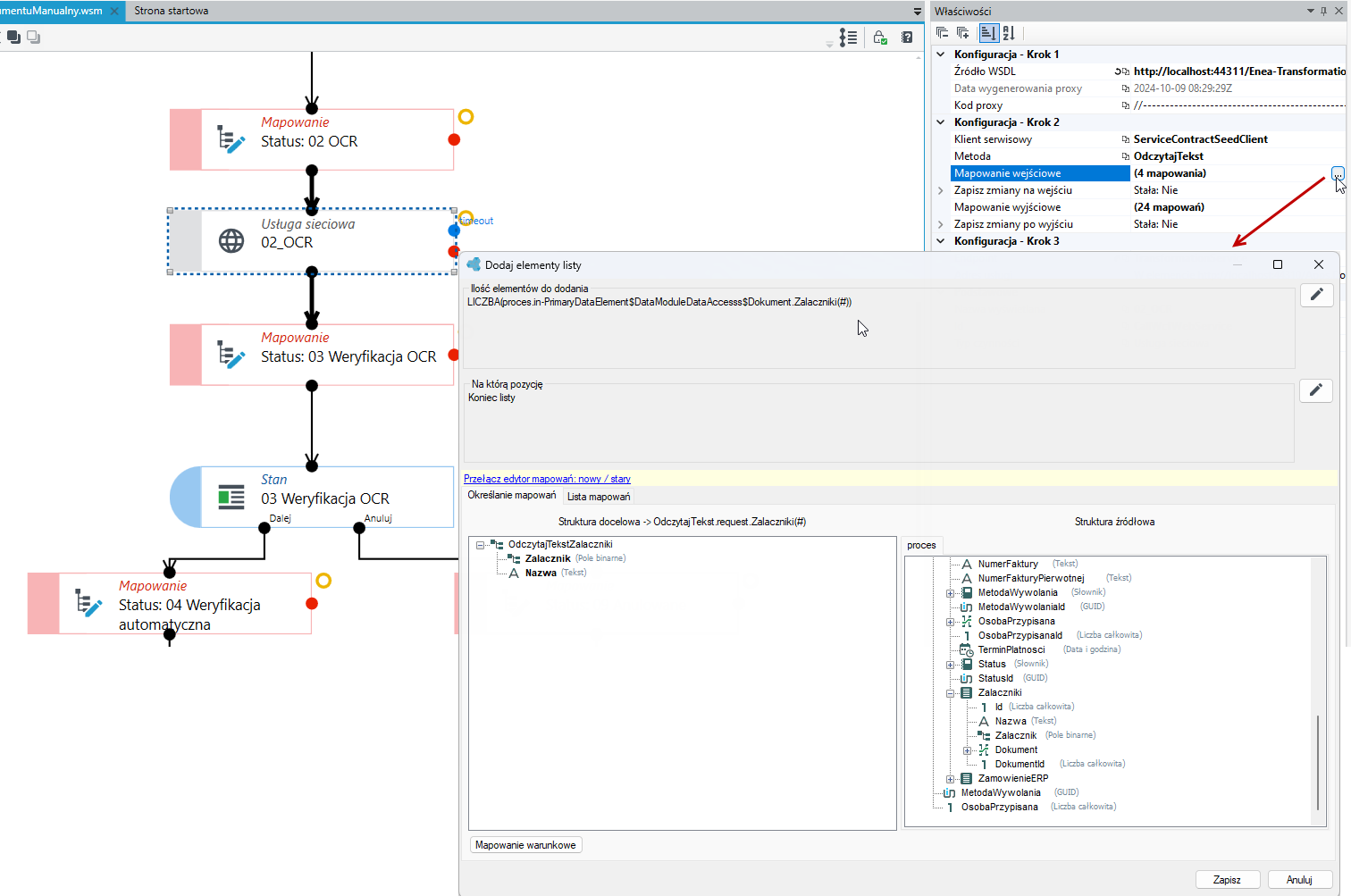This screenshot has height=896, width=1351.
Task: Click the send-to-back icon in canvas toolbar
Action: [x=34, y=37]
